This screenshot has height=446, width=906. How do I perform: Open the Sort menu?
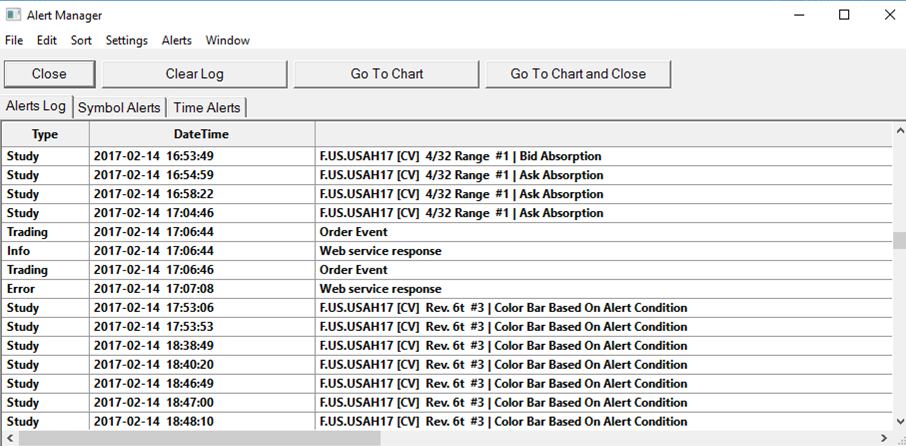tap(81, 41)
